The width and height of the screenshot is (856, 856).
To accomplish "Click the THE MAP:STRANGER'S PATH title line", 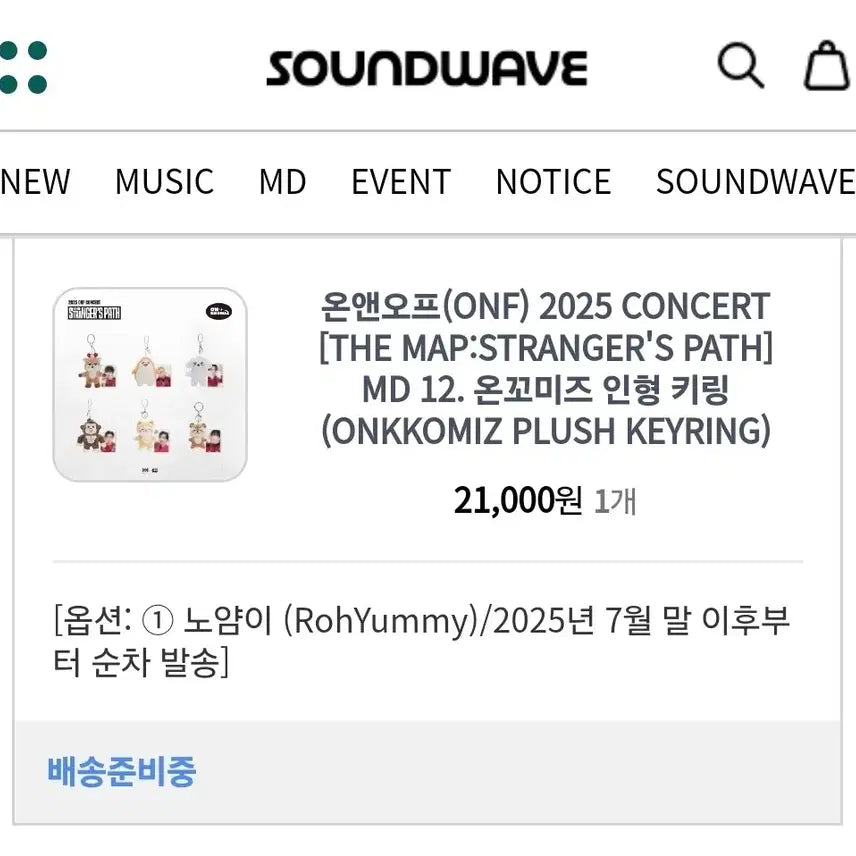I will click(543, 348).
